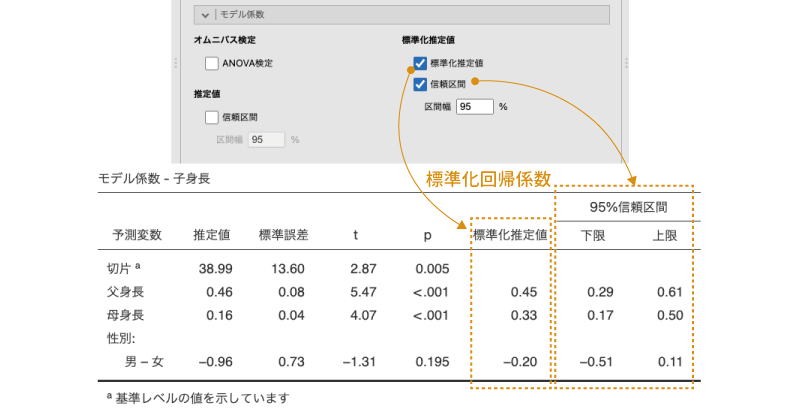Click the disabled 区間幅 field under 推定値

click(x=266, y=140)
